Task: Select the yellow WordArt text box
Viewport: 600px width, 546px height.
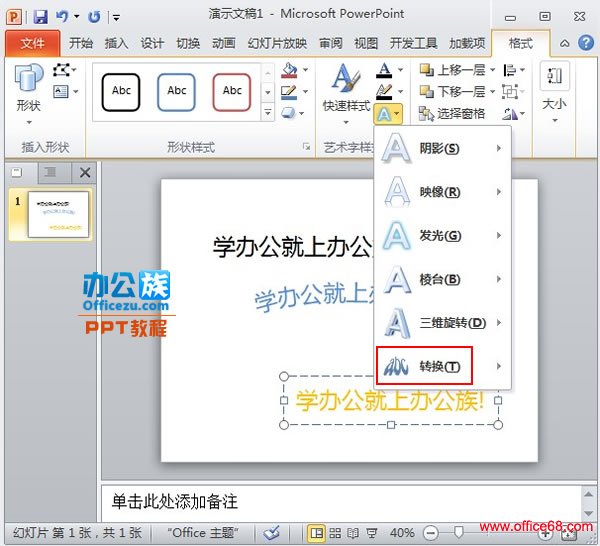Action: (x=391, y=401)
